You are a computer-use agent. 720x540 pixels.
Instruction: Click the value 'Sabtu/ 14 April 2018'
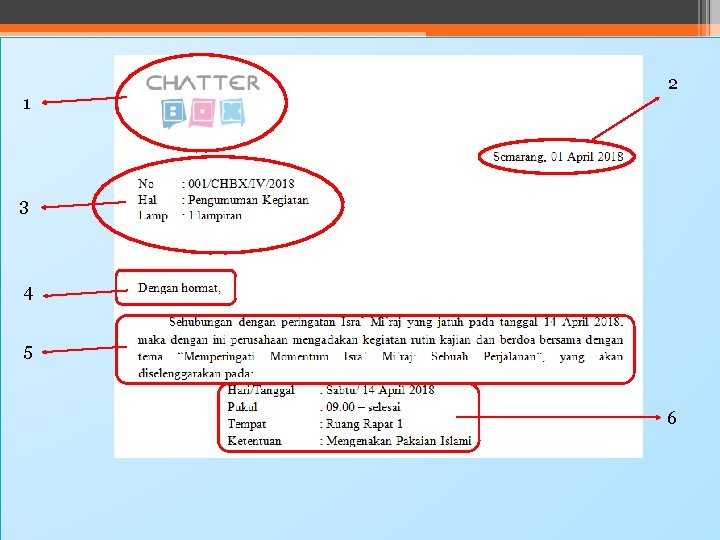tap(380, 390)
